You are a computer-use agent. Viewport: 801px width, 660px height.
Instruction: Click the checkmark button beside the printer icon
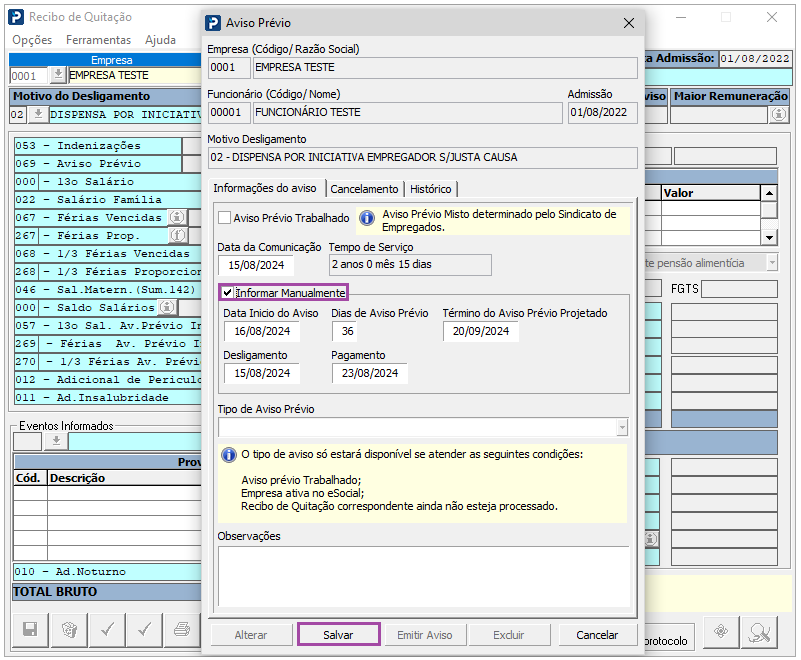[145, 629]
